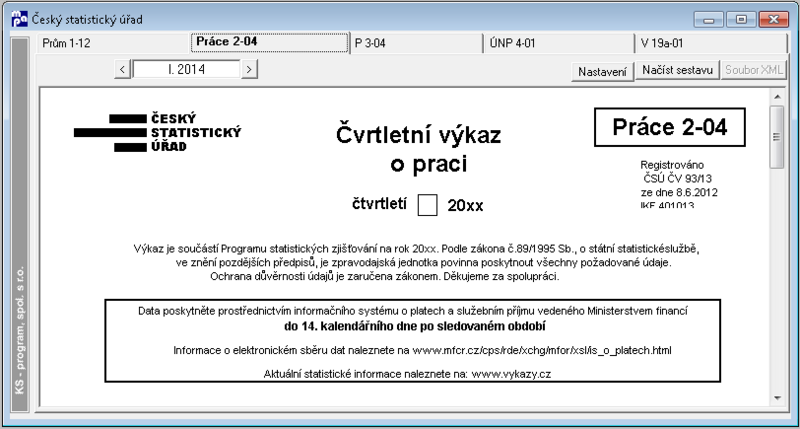Switch to the V 19a-01 tab
Image resolution: width=800 pixels, height=429 pixels.
pos(711,43)
